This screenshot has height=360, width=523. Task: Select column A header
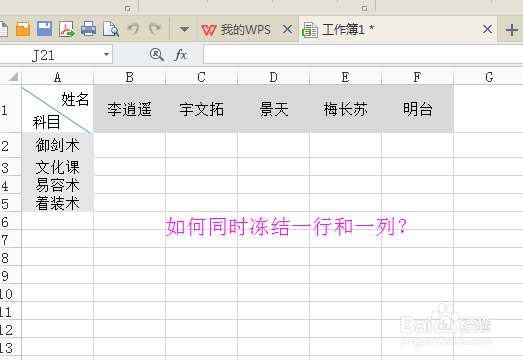[x=57, y=77]
